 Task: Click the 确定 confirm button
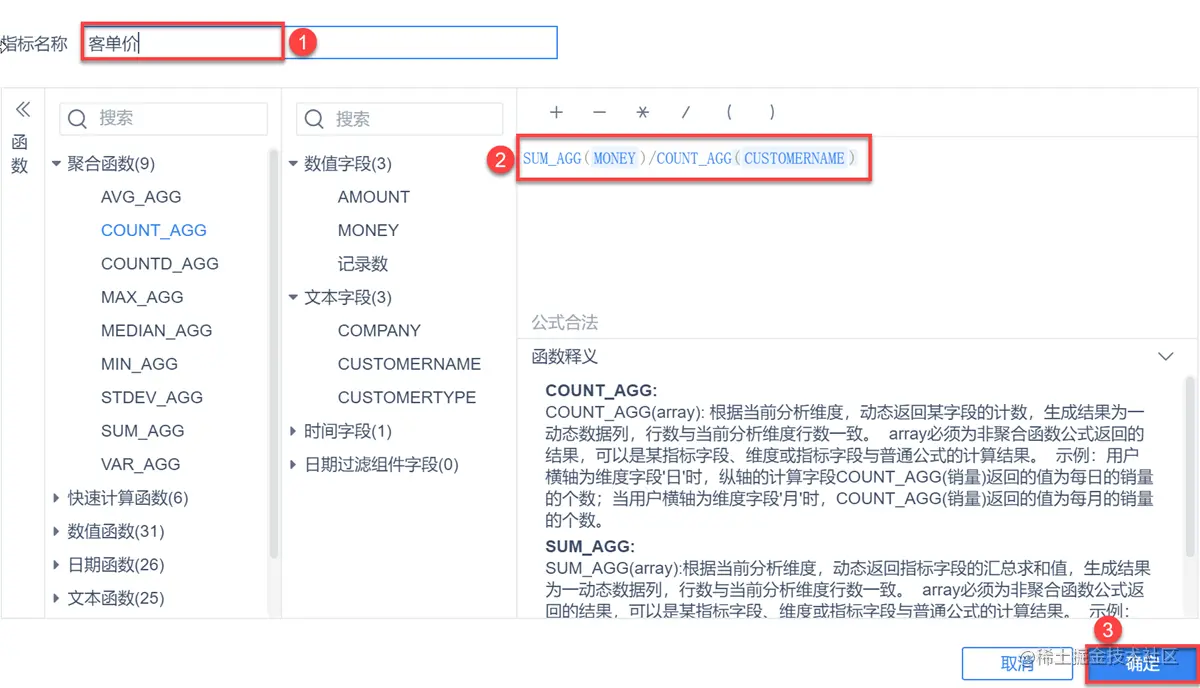tap(1142, 663)
